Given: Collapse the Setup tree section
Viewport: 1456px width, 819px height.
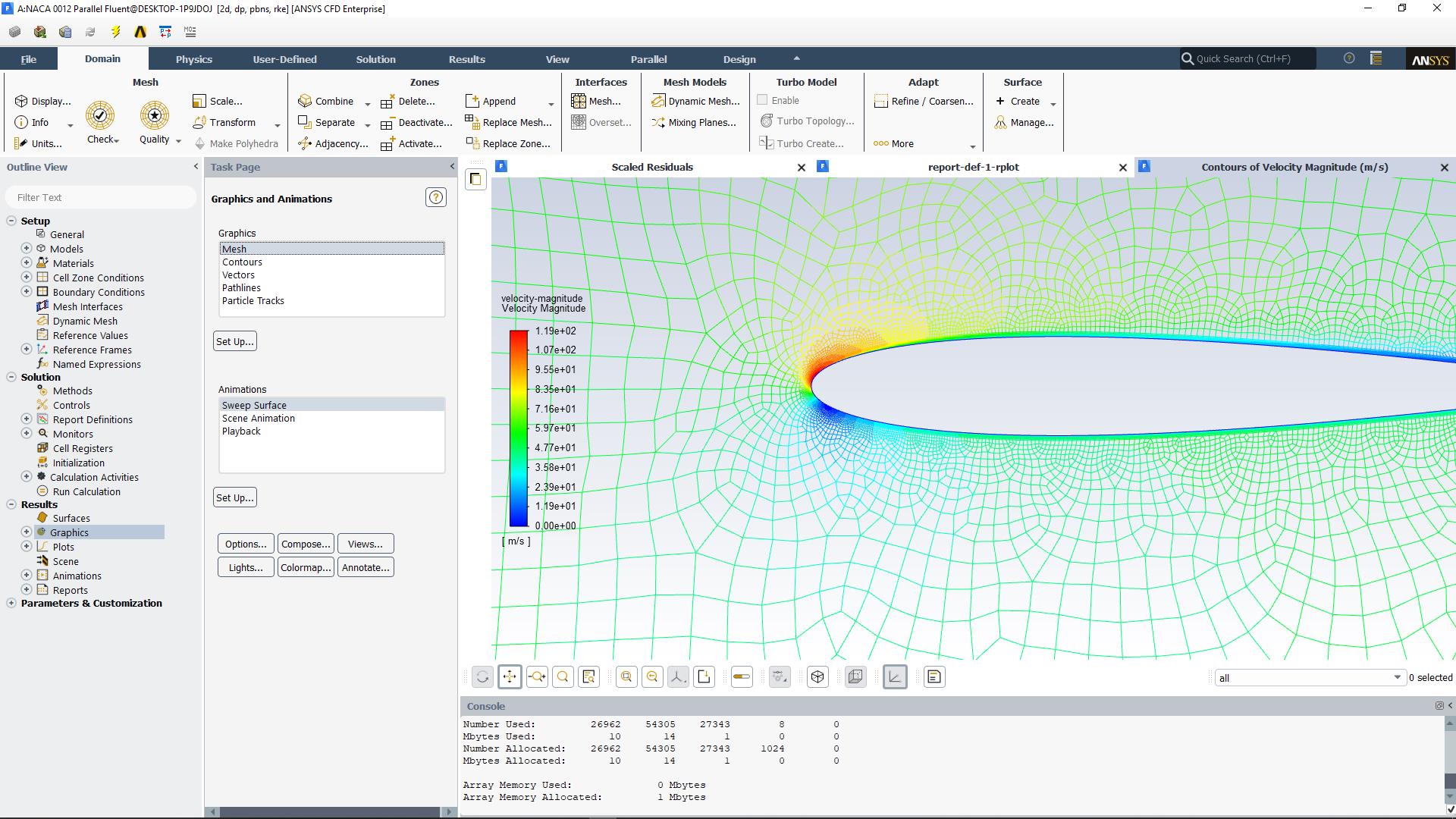Looking at the screenshot, I should click(11, 221).
